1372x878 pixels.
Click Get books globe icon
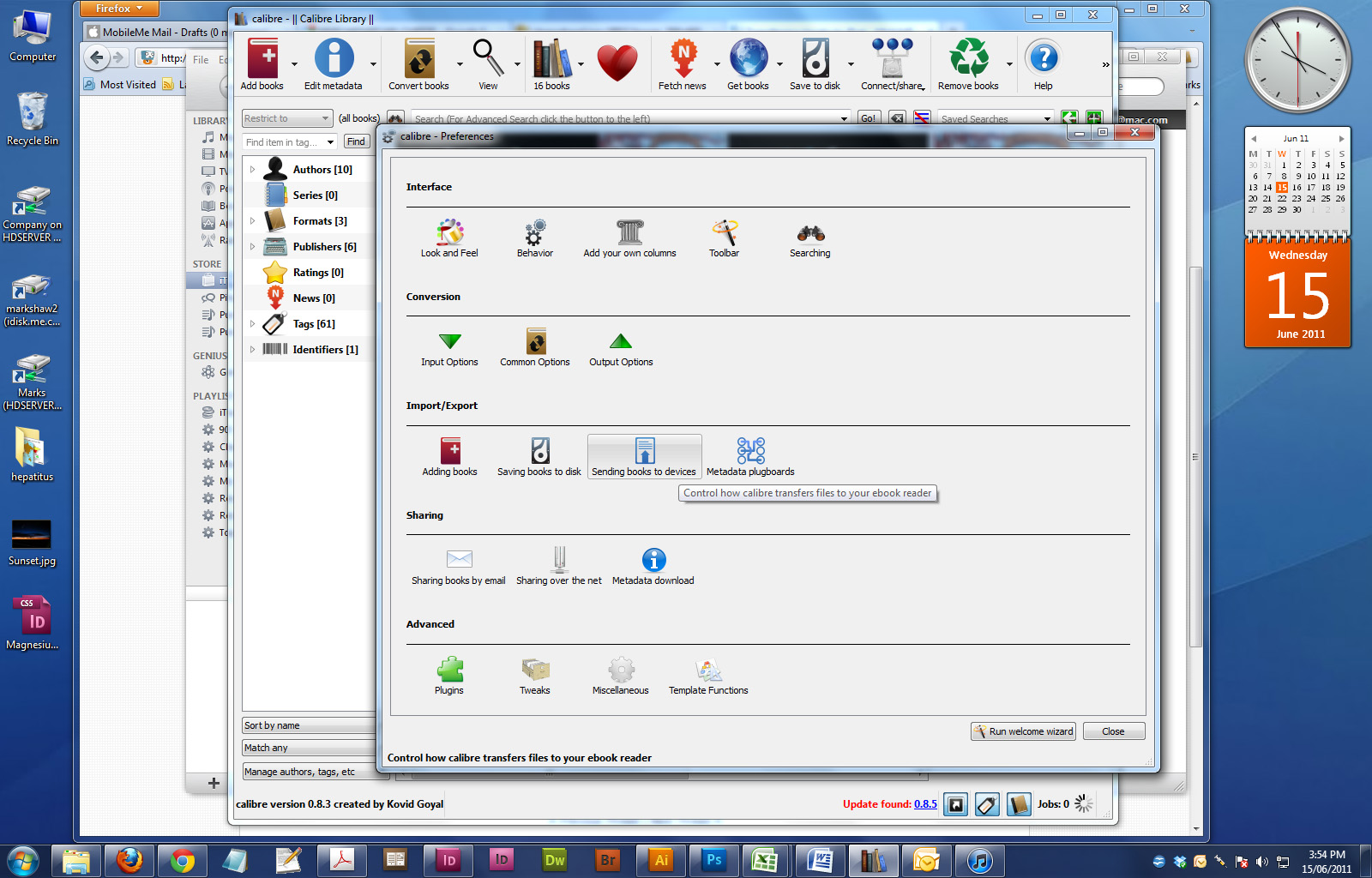coord(748,64)
